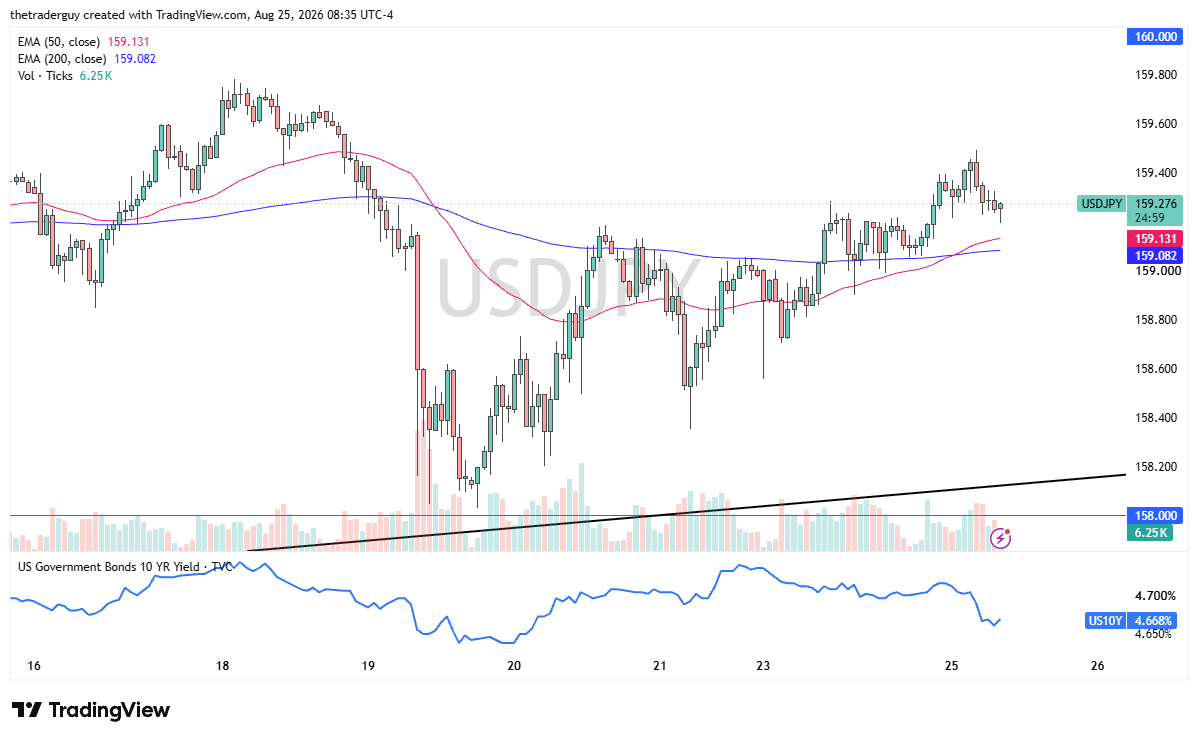Click the blue 158.000 price level label

coord(1155,515)
